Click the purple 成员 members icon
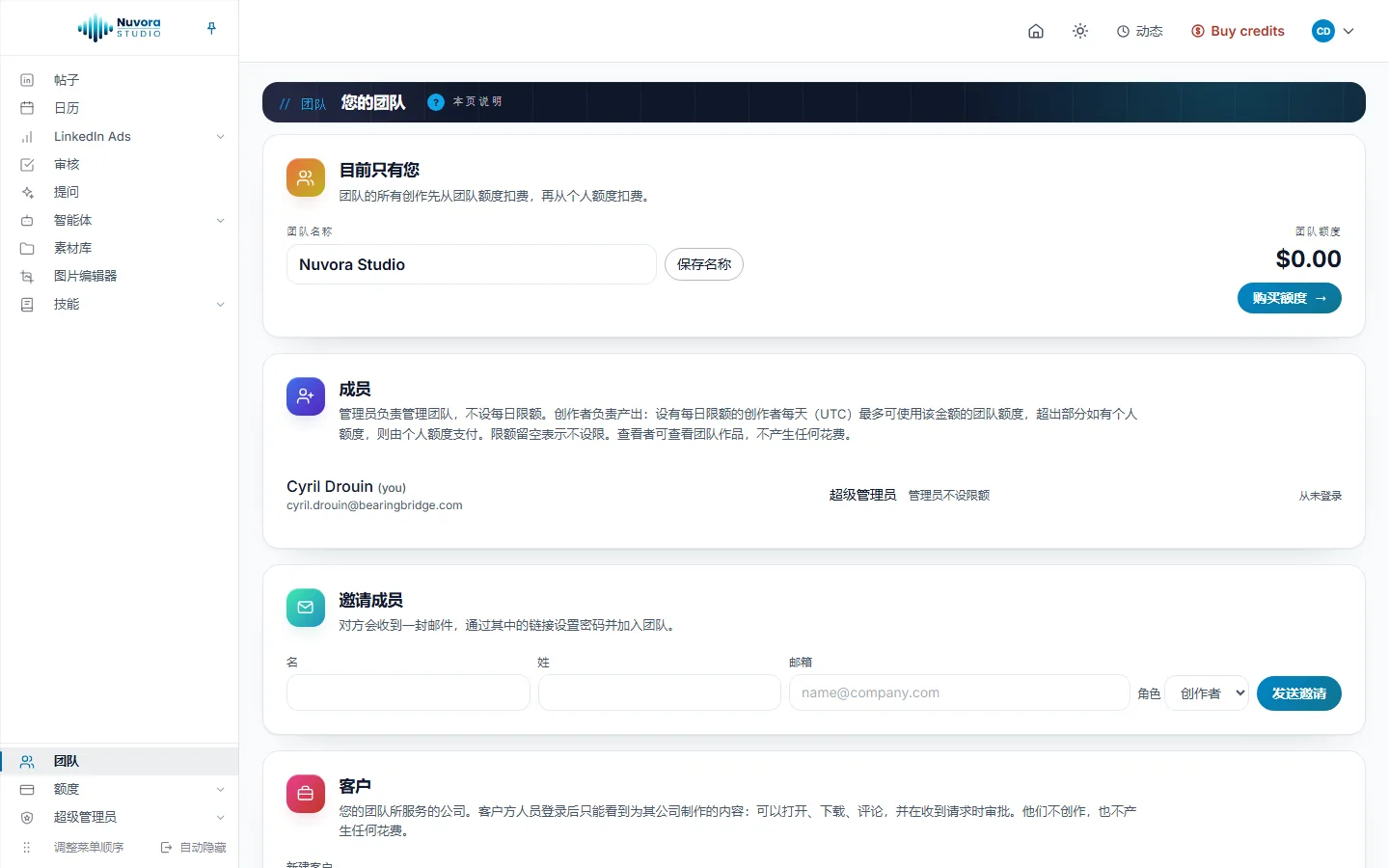This screenshot has width=1389, height=868. point(306,396)
